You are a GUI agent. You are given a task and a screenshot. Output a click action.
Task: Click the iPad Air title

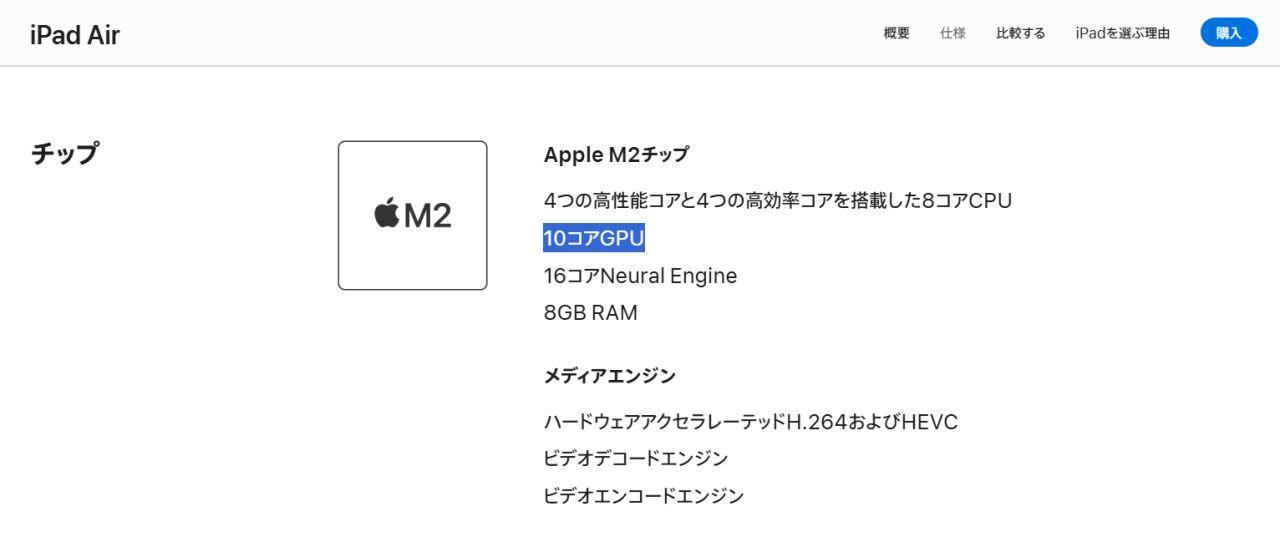tap(75, 35)
